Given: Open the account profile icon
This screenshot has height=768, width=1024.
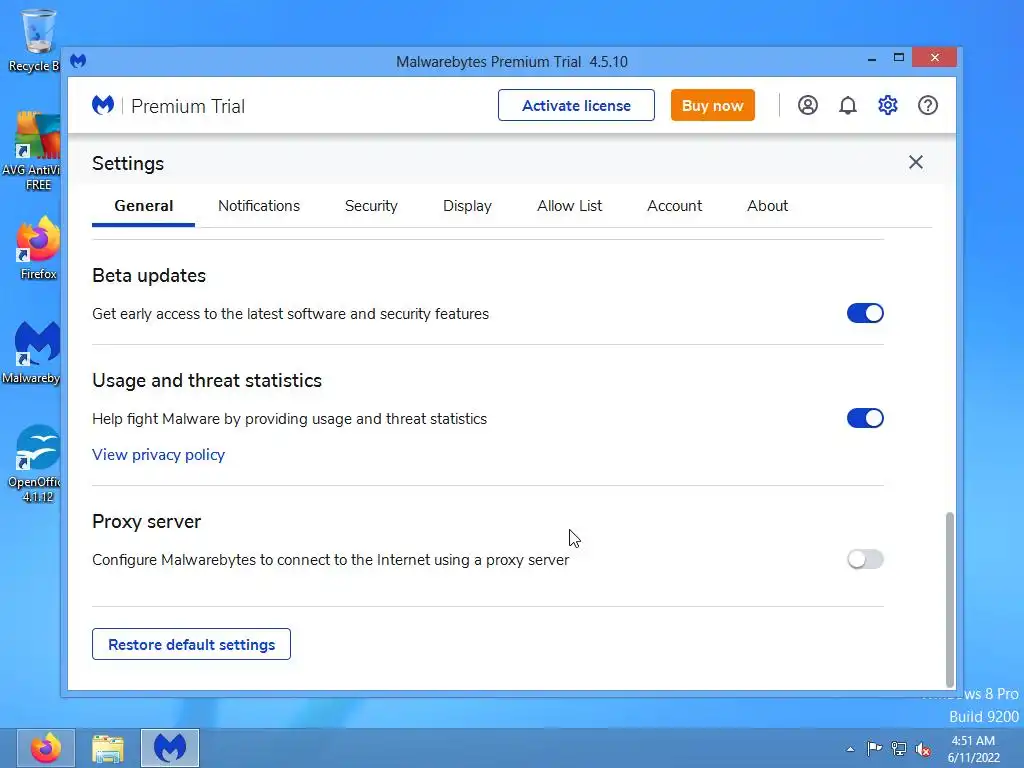Looking at the screenshot, I should click(x=807, y=105).
